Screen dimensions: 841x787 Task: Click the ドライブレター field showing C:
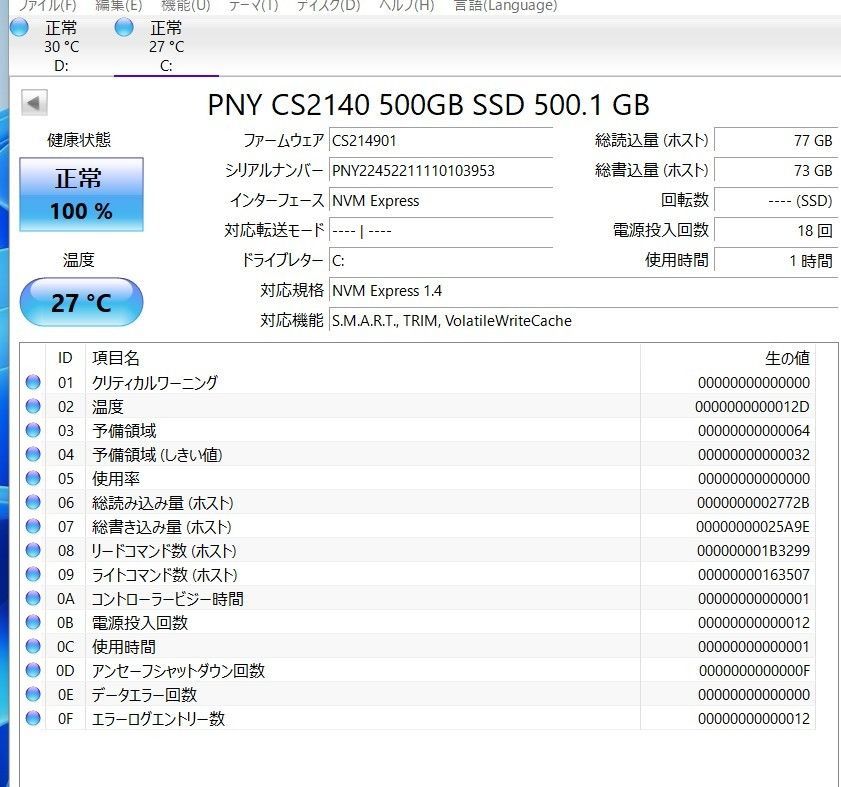(x=441, y=261)
